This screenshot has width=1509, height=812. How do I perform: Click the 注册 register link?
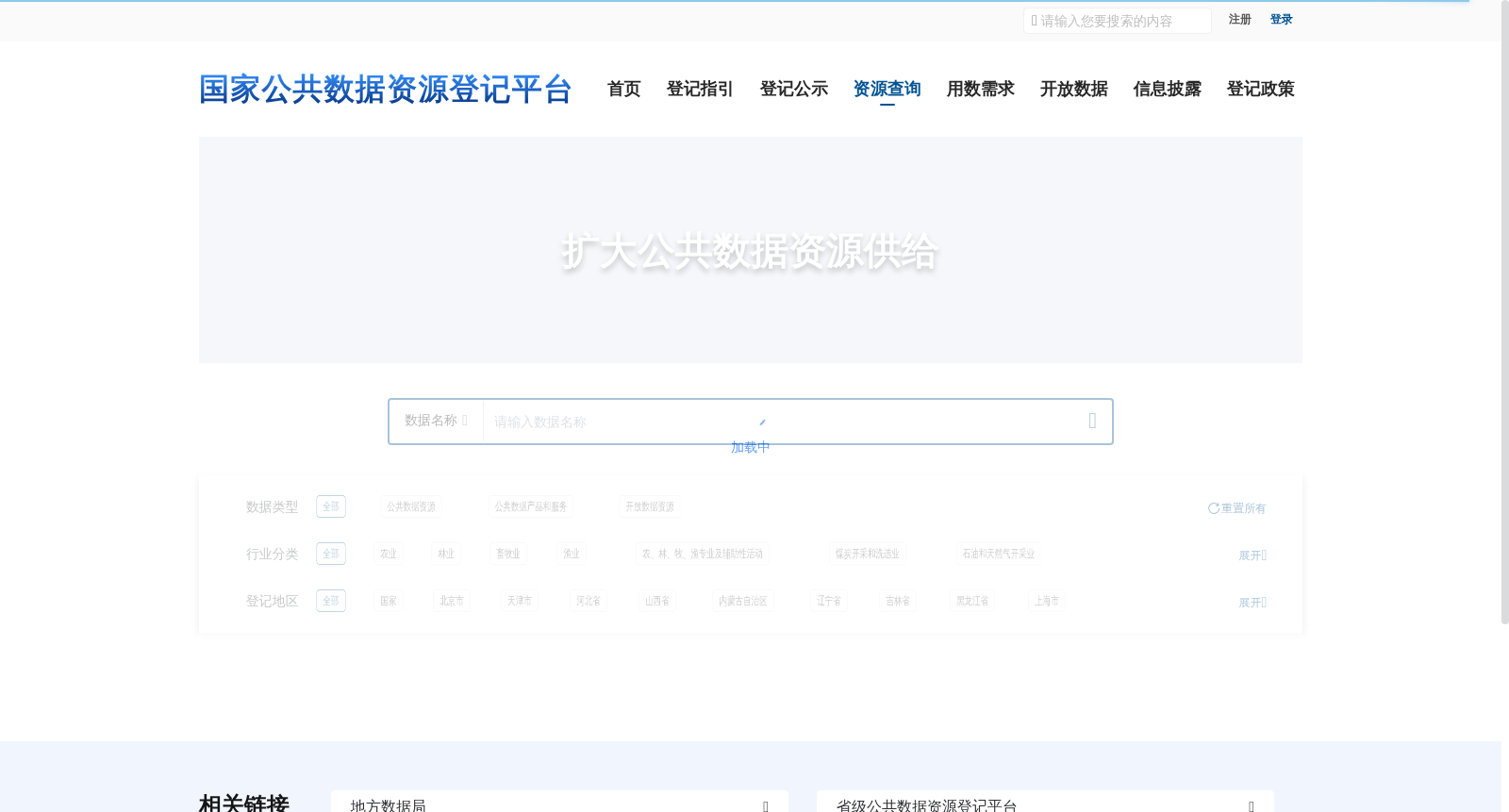(1239, 20)
